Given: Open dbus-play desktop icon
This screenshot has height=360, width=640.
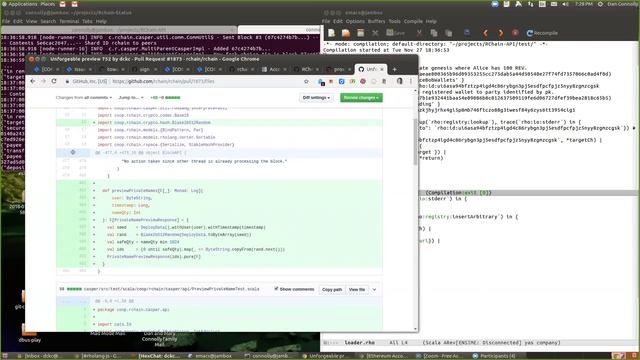Looking at the screenshot, I should (29, 333).
